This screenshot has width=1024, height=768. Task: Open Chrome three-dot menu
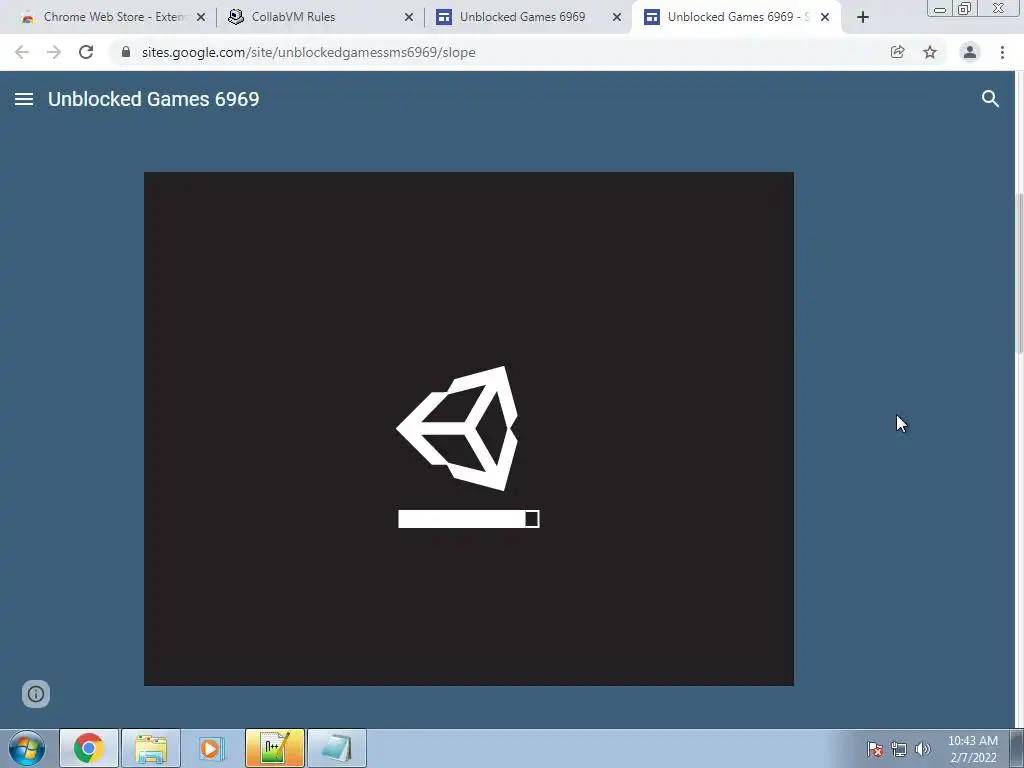tap(1002, 52)
